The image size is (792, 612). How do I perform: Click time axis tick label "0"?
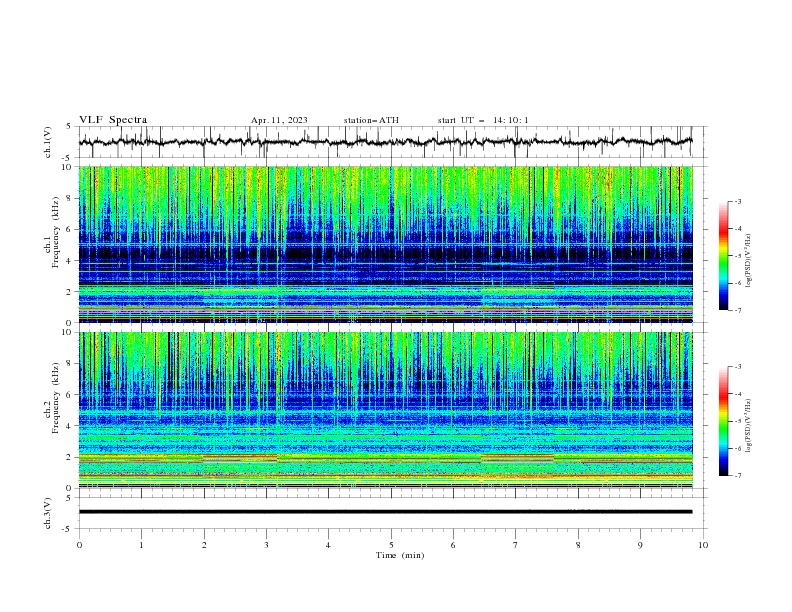[79, 545]
